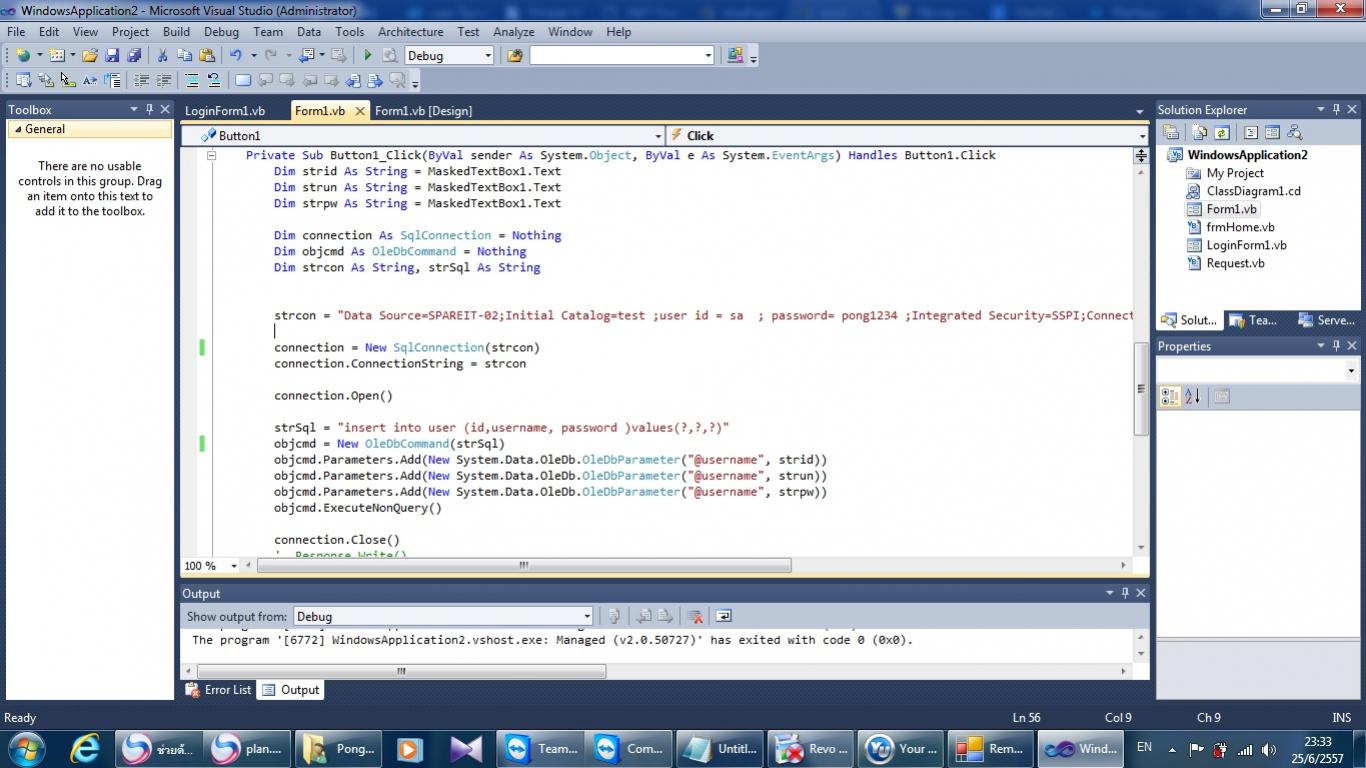Open the Build menu
Image resolution: width=1366 pixels, height=768 pixels.
point(176,32)
